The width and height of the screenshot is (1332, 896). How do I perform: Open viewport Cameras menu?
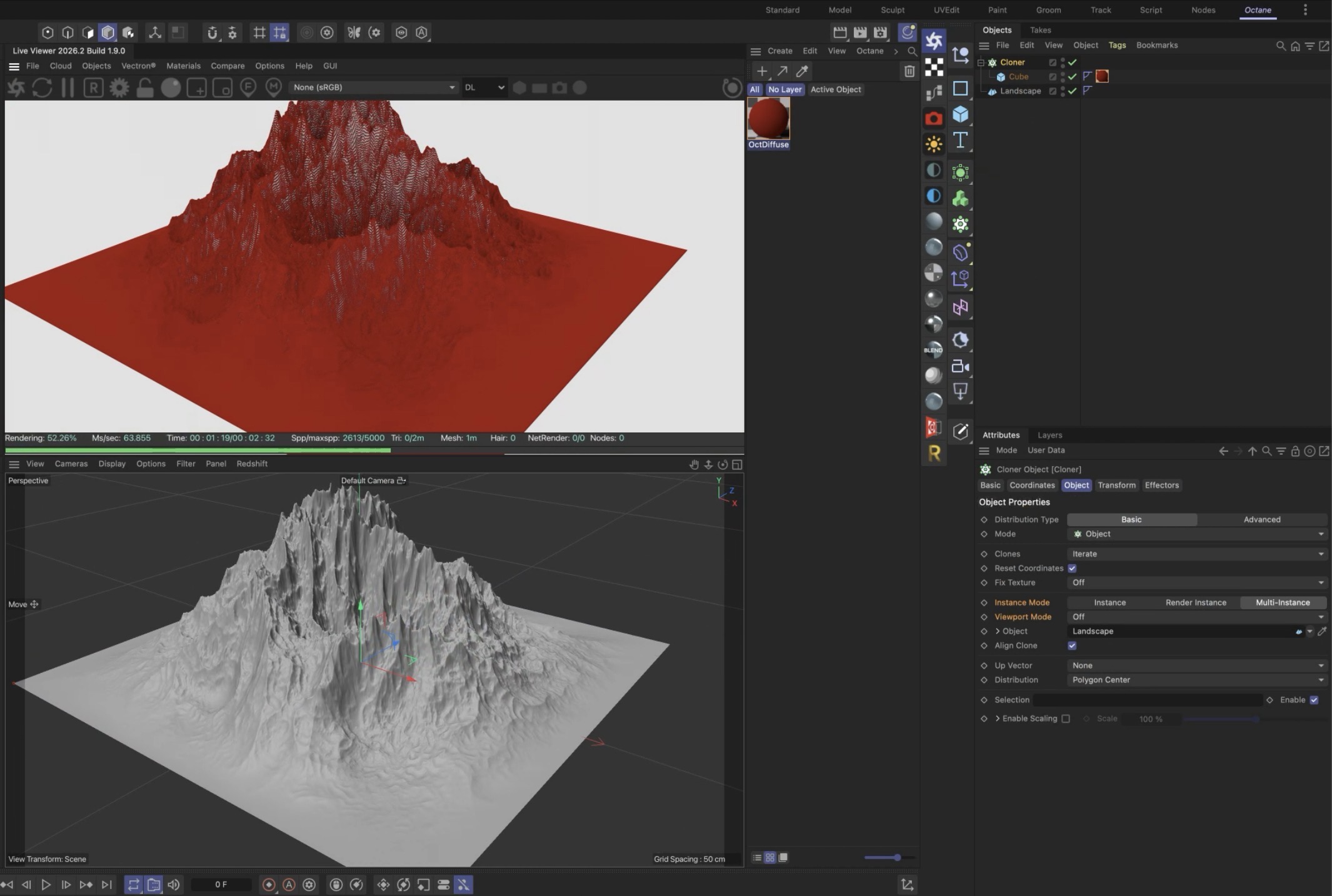pyautogui.click(x=71, y=464)
